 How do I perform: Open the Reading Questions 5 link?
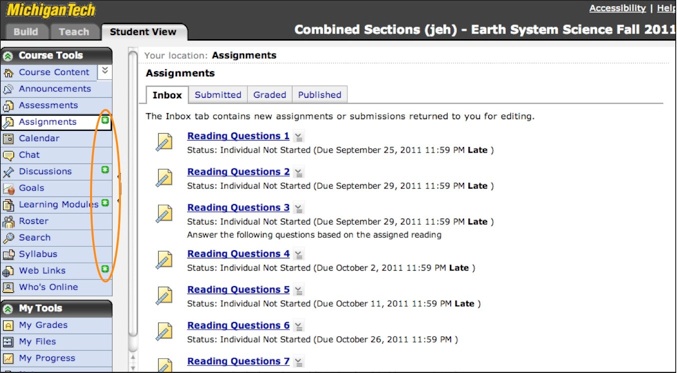coord(238,290)
